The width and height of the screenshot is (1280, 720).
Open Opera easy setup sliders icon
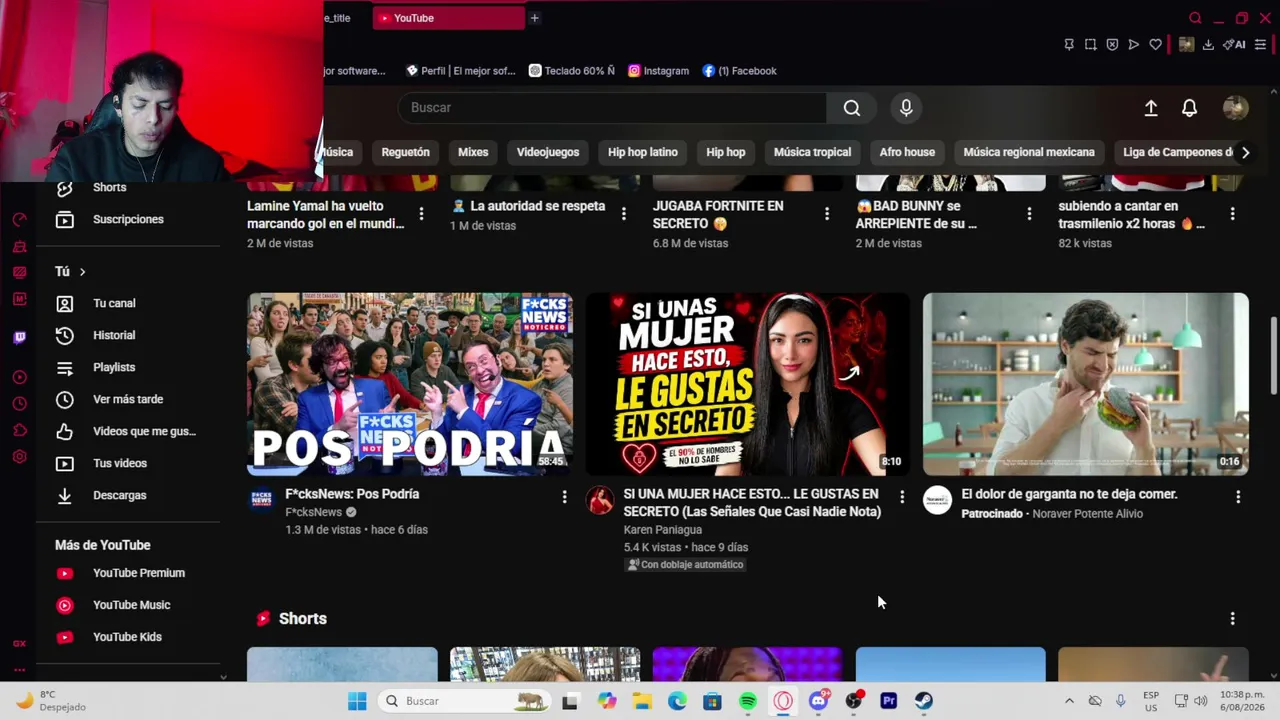pyautogui.click(x=1260, y=45)
